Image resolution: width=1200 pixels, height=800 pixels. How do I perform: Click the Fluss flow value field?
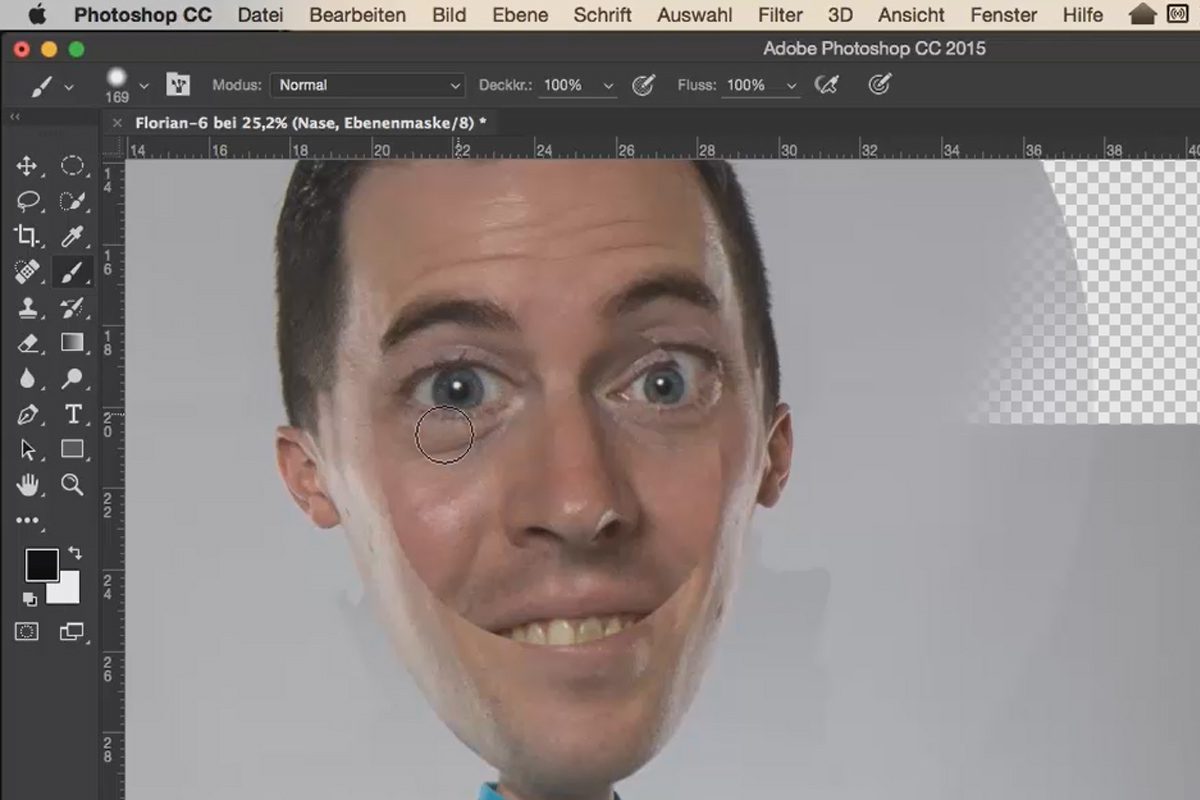746,85
